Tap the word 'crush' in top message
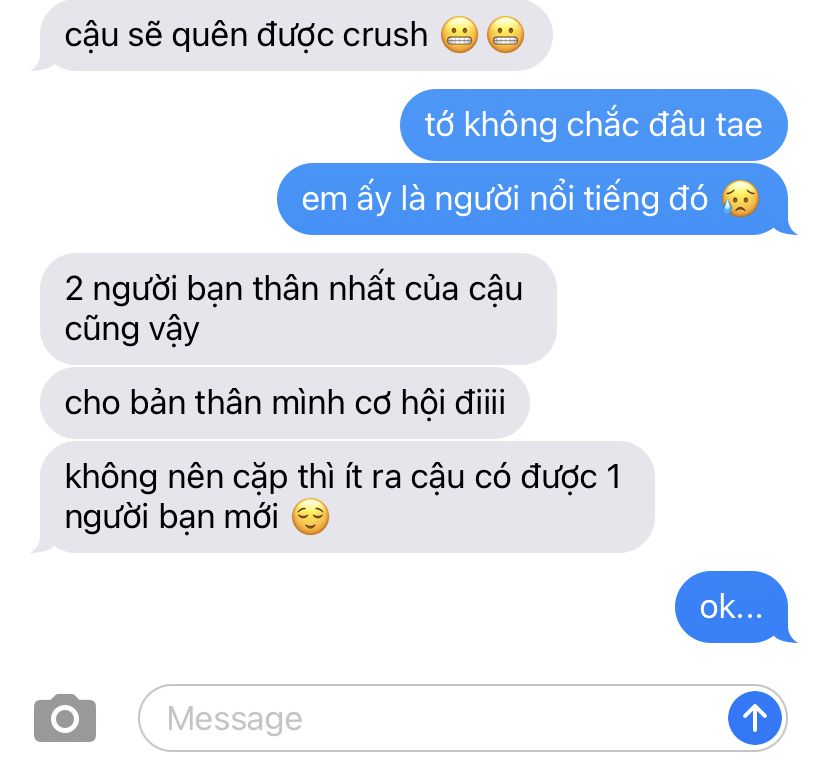Screen dimensions: 828x773 pyautogui.click(x=385, y=35)
